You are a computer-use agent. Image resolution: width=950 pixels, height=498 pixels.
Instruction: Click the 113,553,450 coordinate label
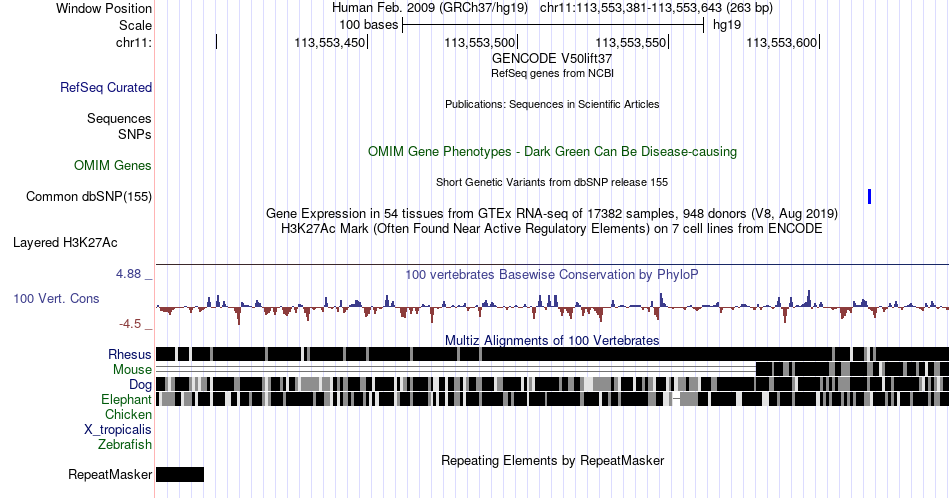pyautogui.click(x=330, y=42)
